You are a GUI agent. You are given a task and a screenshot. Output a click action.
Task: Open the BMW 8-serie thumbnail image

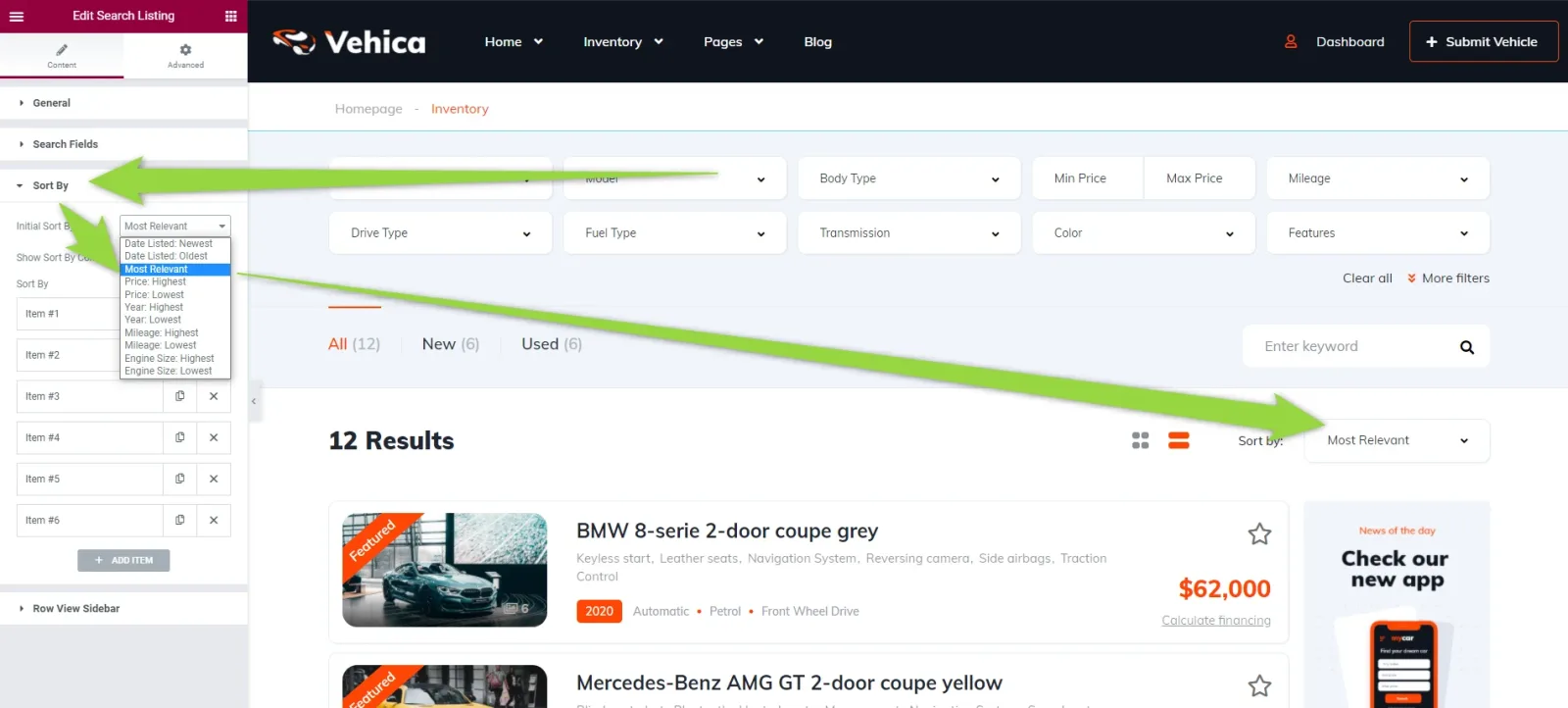point(445,570)
